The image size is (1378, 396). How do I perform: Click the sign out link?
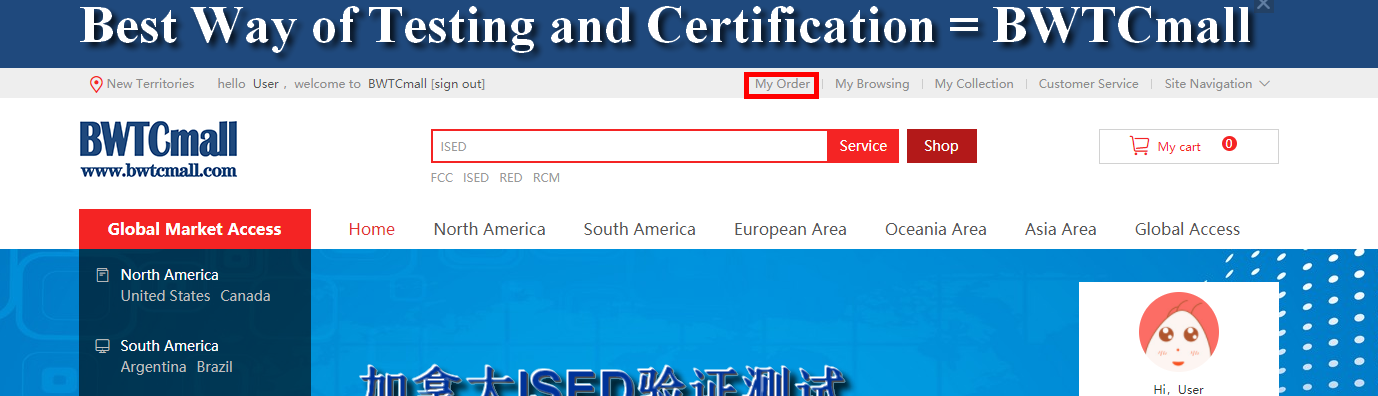point(458,84)
